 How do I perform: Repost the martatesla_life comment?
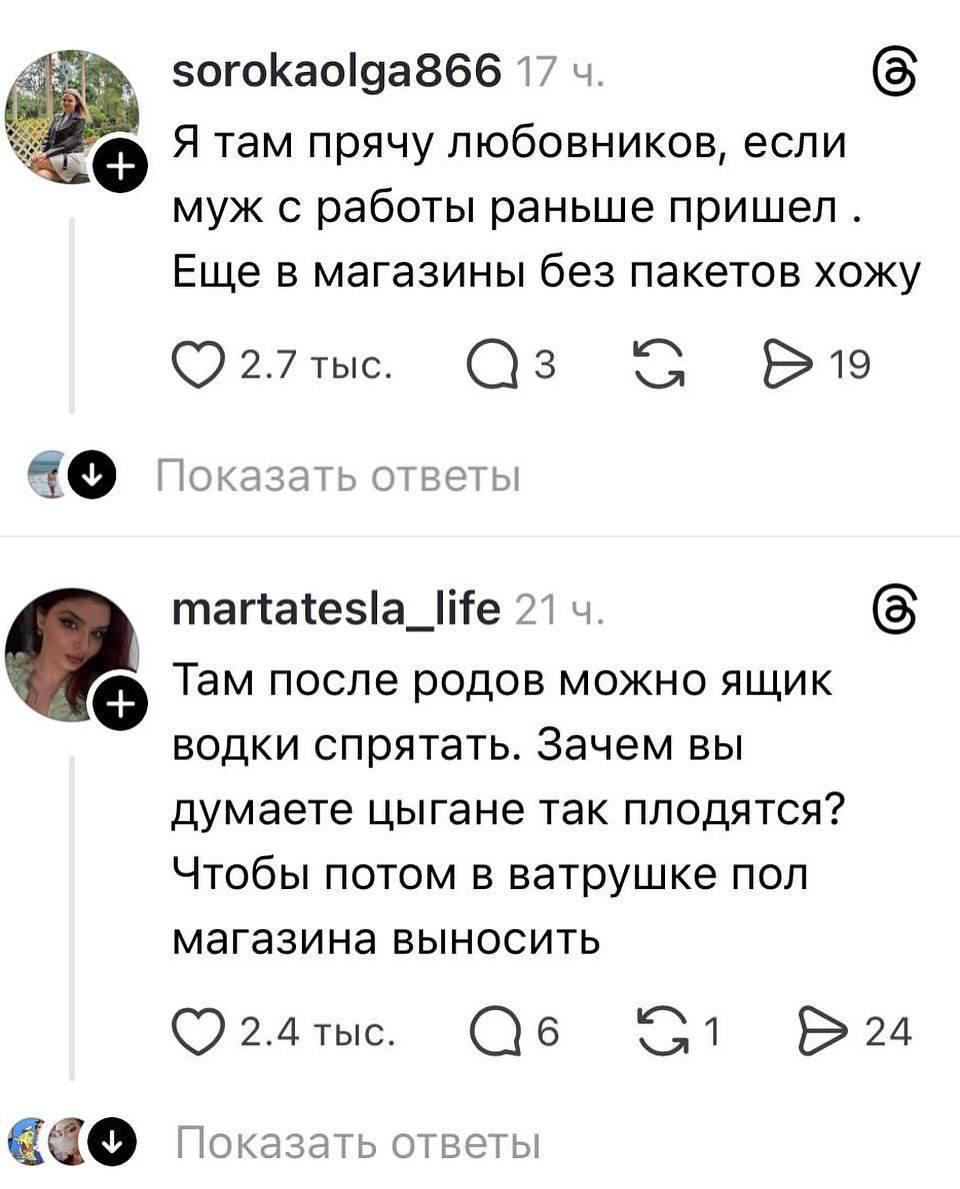click(656, 1031)
